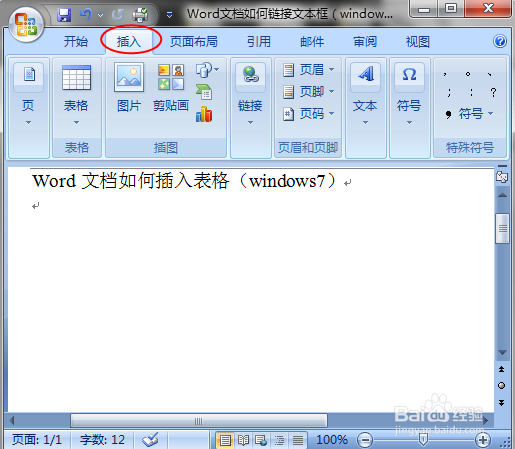The height and width of the screenshot is (449, 515).
Task: Switch to the 视图 tab
Action: click(417, 42)
